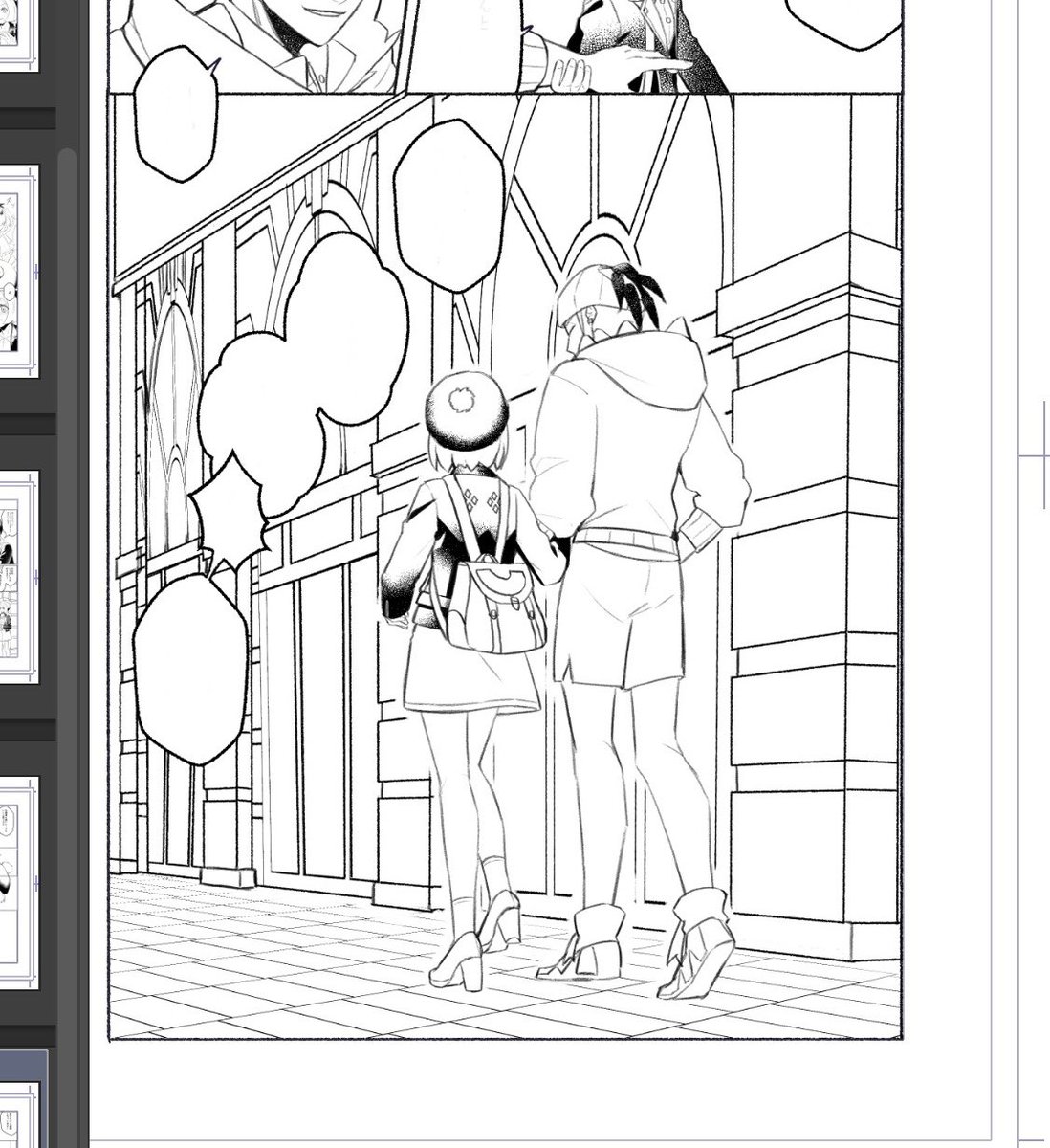Screen dimensions: 1050x1148
Task: Open the page thumbnail directly above the highlighted one
Action: [x=17, y=882]
